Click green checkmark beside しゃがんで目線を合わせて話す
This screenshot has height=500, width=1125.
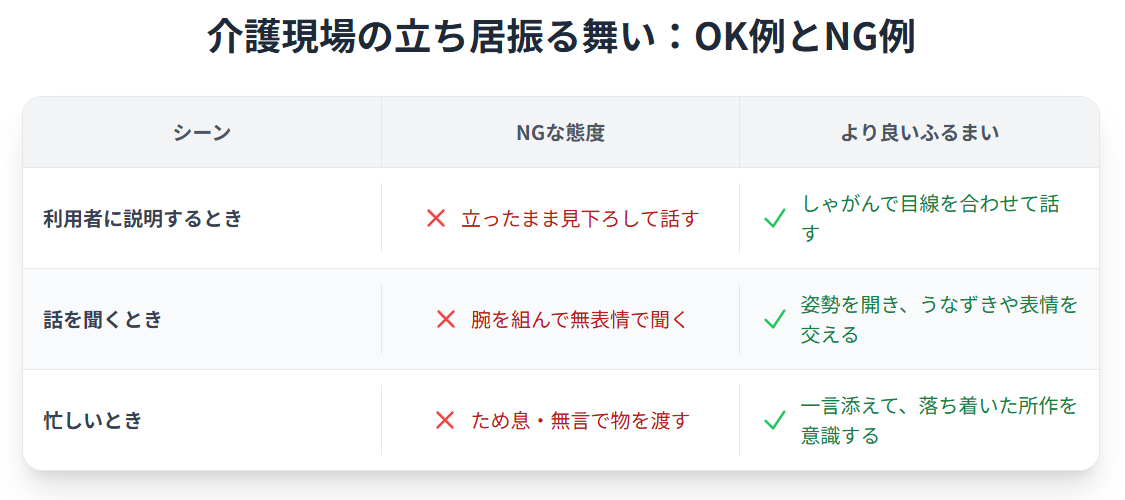775,219
